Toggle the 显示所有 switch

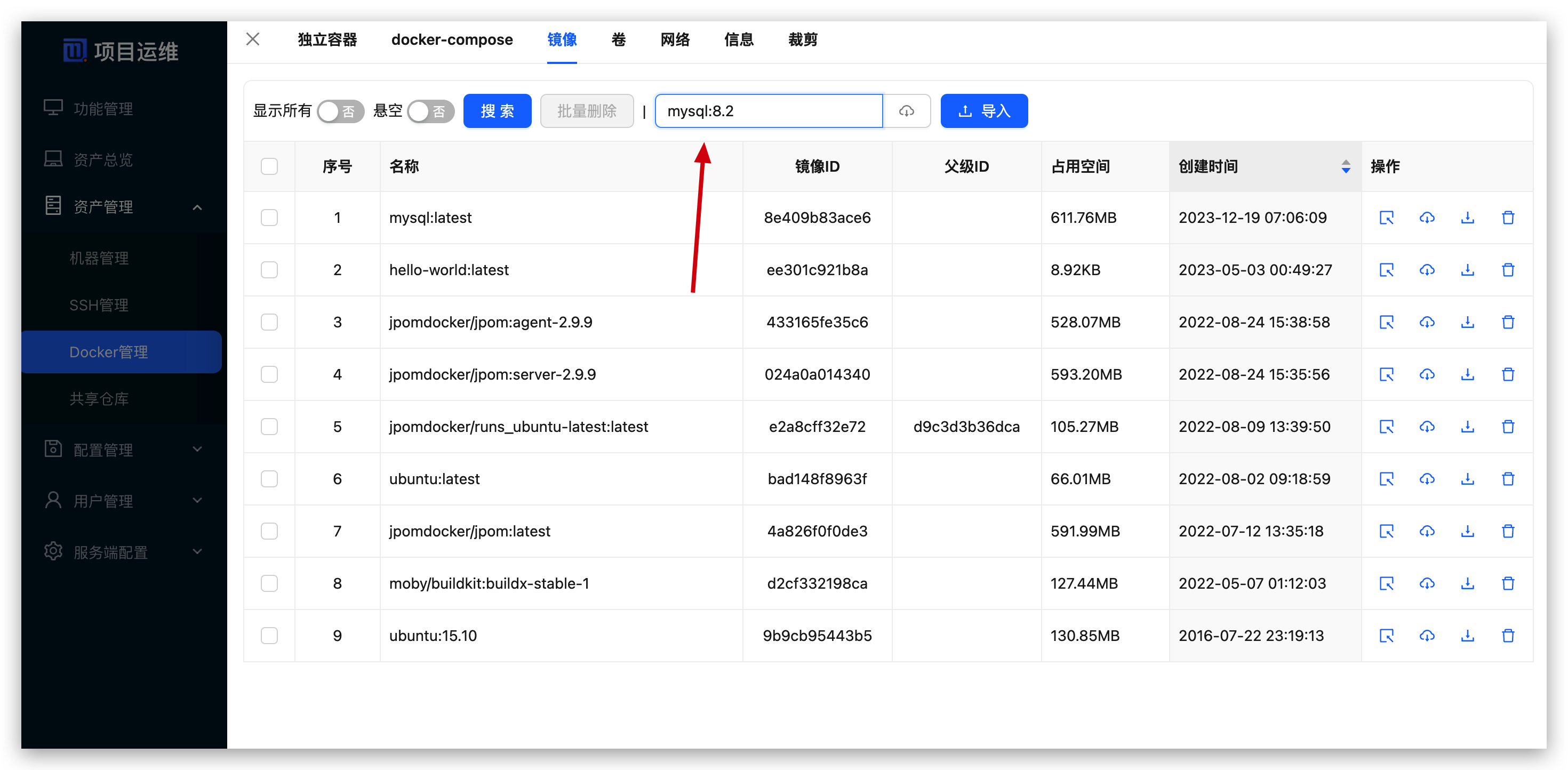coord(340,111)
